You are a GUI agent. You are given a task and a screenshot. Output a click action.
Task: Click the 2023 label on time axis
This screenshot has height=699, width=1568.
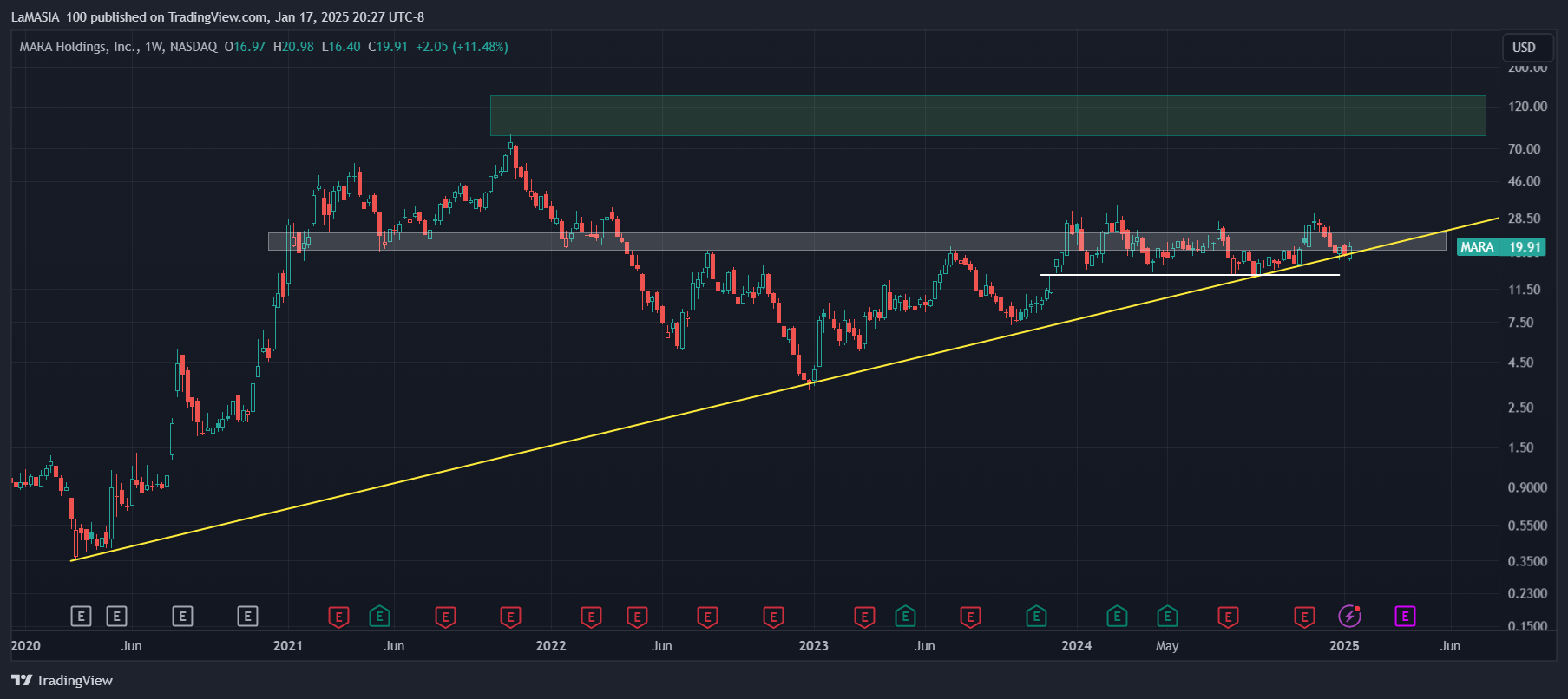(x=813, y=645)
